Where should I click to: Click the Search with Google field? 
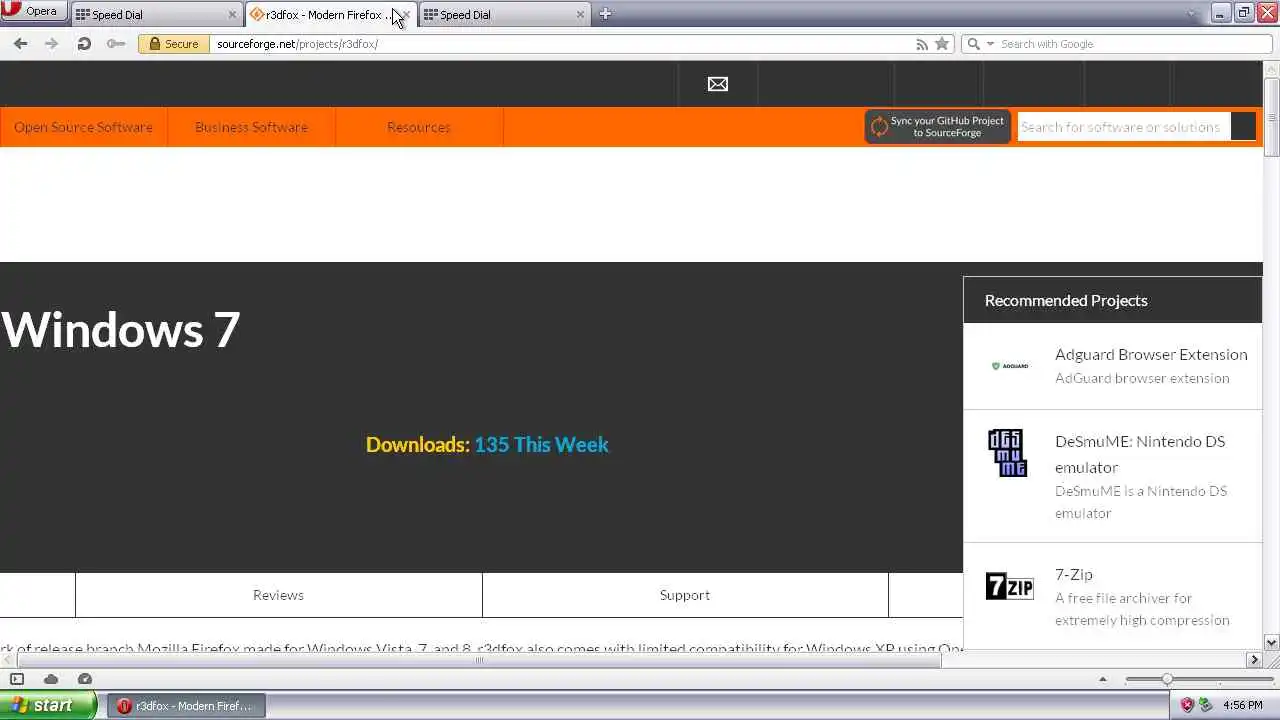1134,44
